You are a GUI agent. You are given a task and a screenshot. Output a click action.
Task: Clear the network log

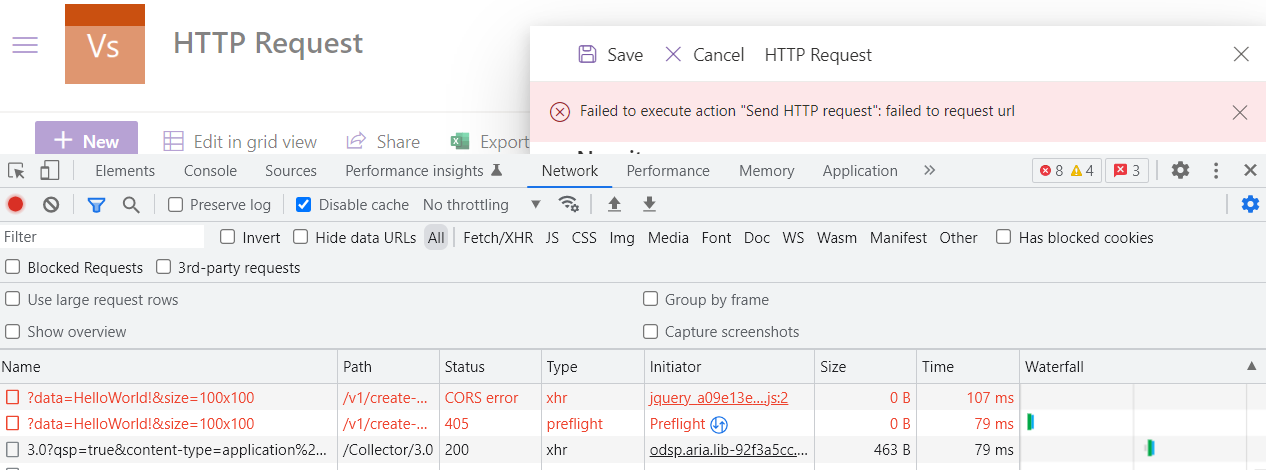tap(51, 205)
